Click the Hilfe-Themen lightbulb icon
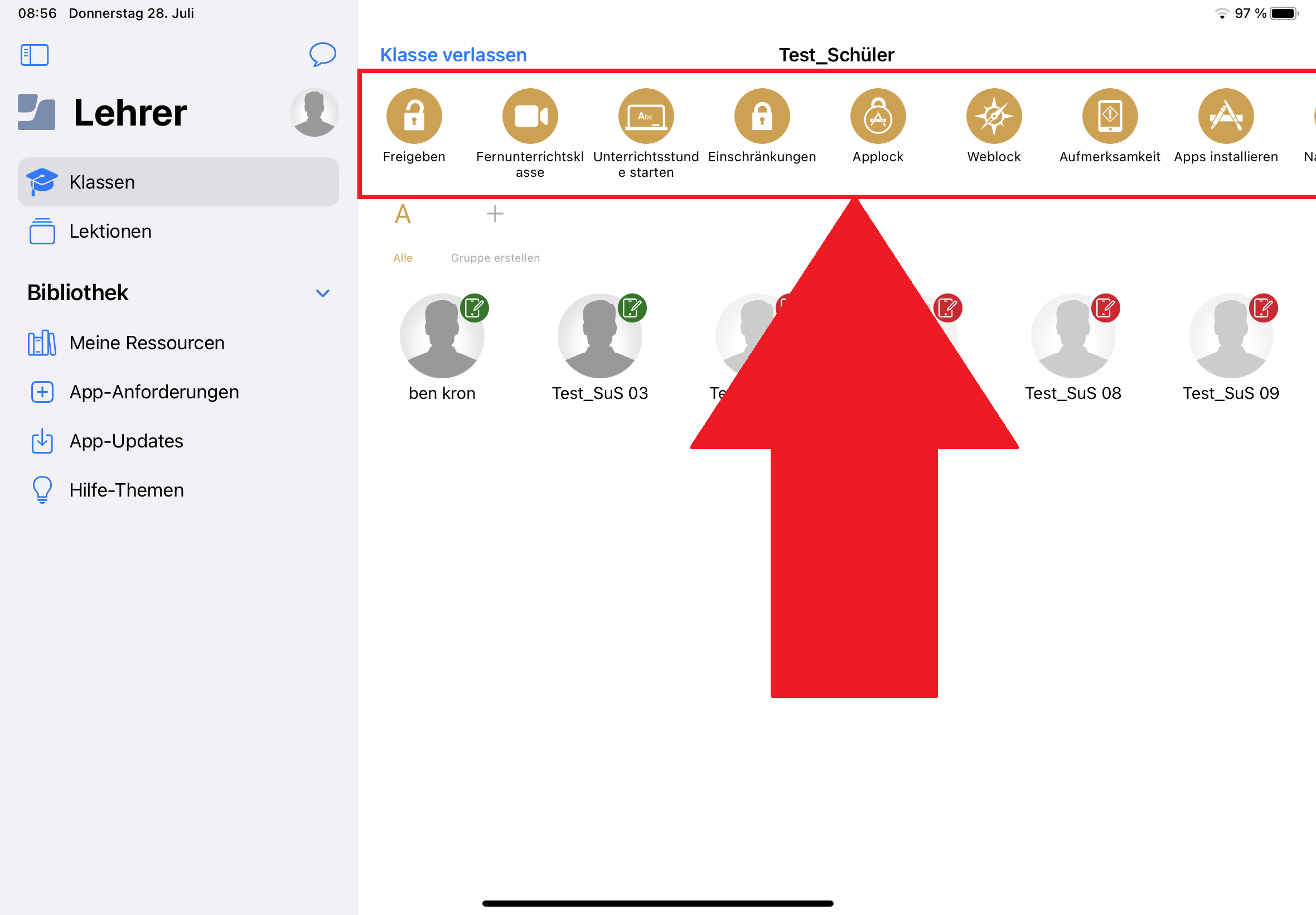1316x915 pixels. coord(42,490)
